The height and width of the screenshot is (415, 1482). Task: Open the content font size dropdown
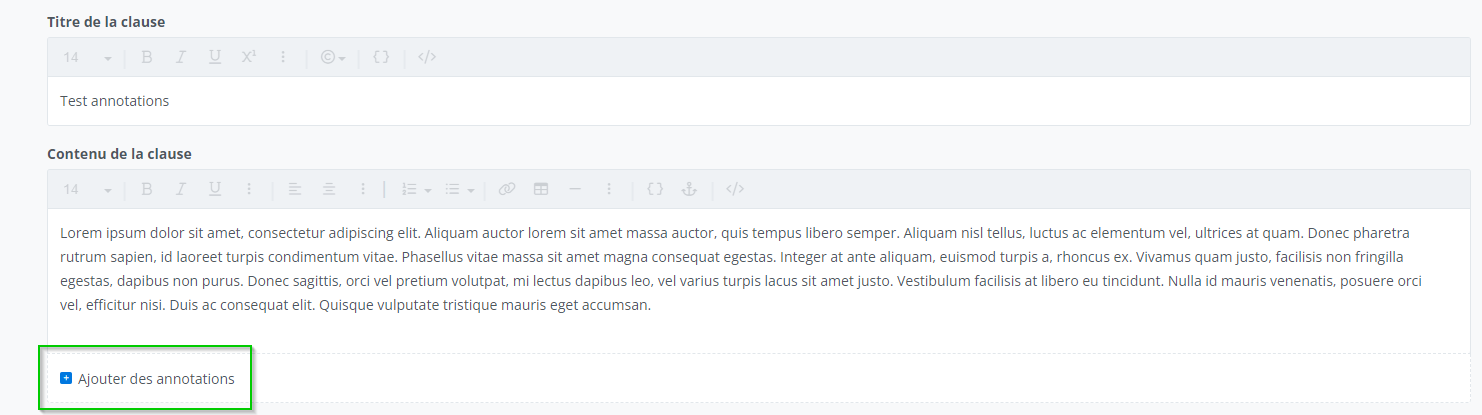click(87, 189)
